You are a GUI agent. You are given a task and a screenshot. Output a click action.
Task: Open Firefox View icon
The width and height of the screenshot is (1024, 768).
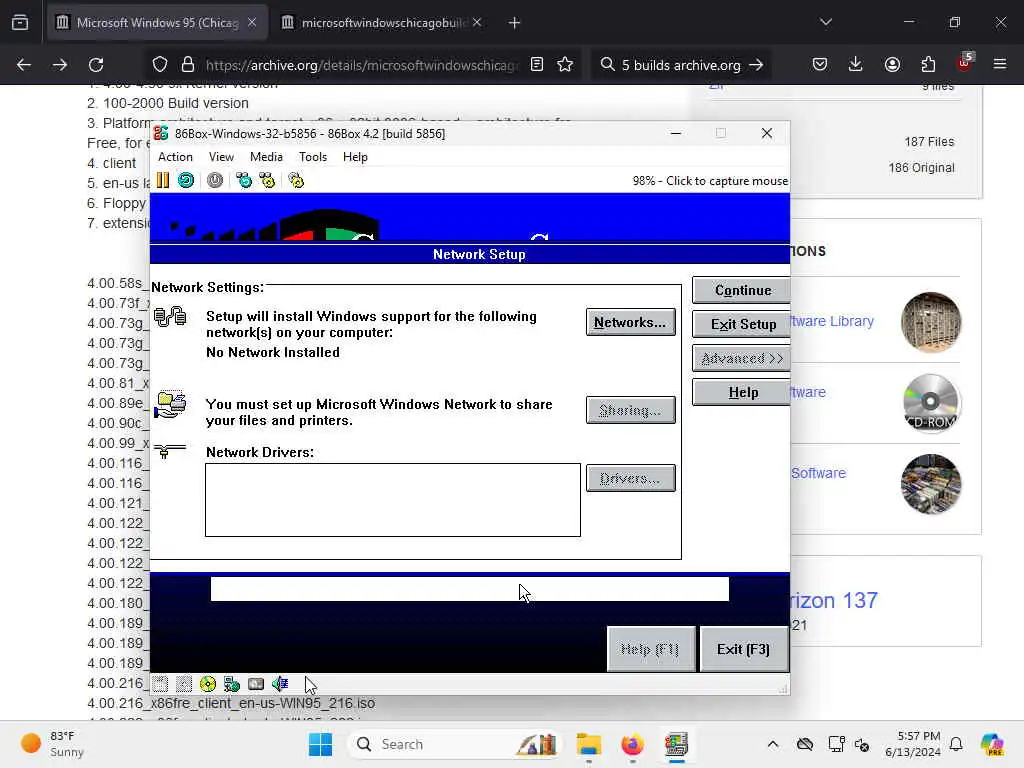pos(20,23)
